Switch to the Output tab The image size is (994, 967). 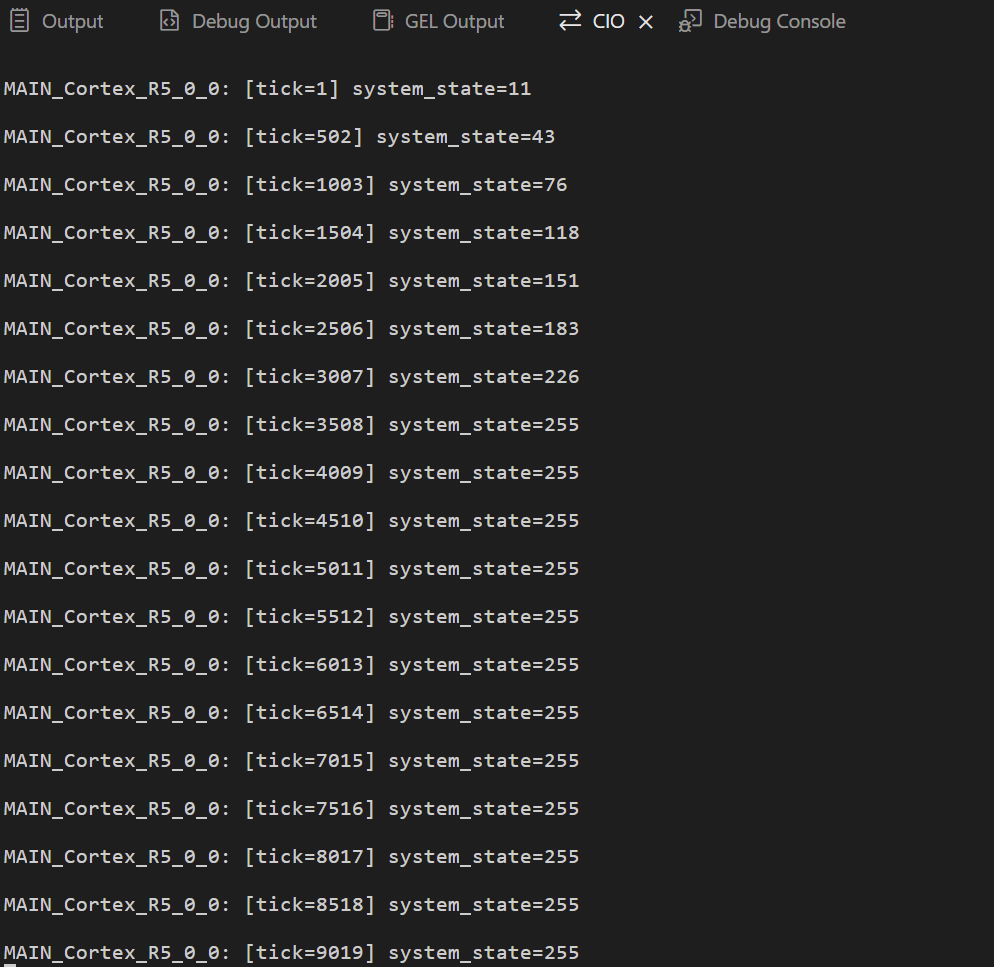pos(72,21)
